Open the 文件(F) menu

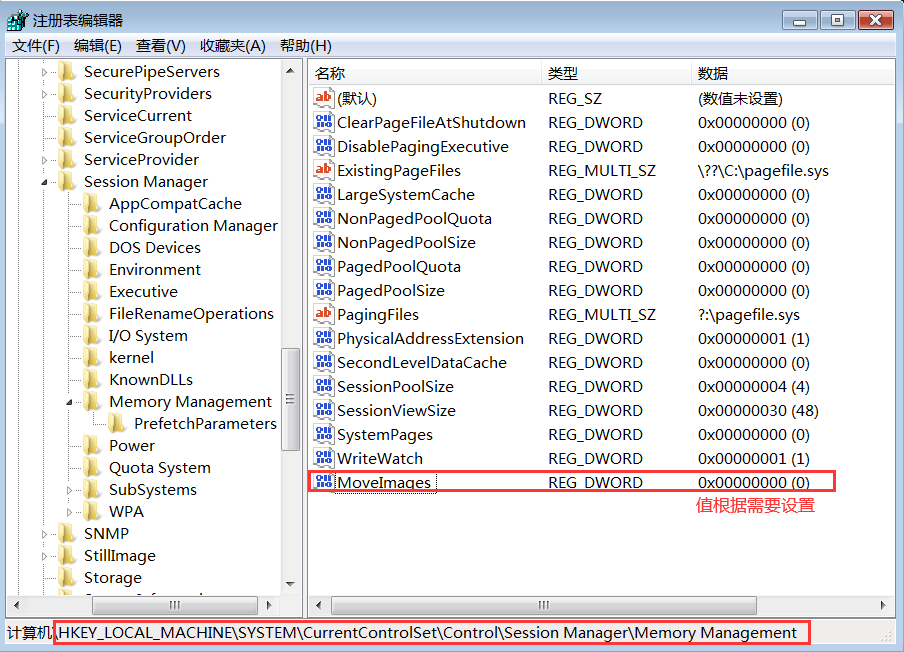36,46
